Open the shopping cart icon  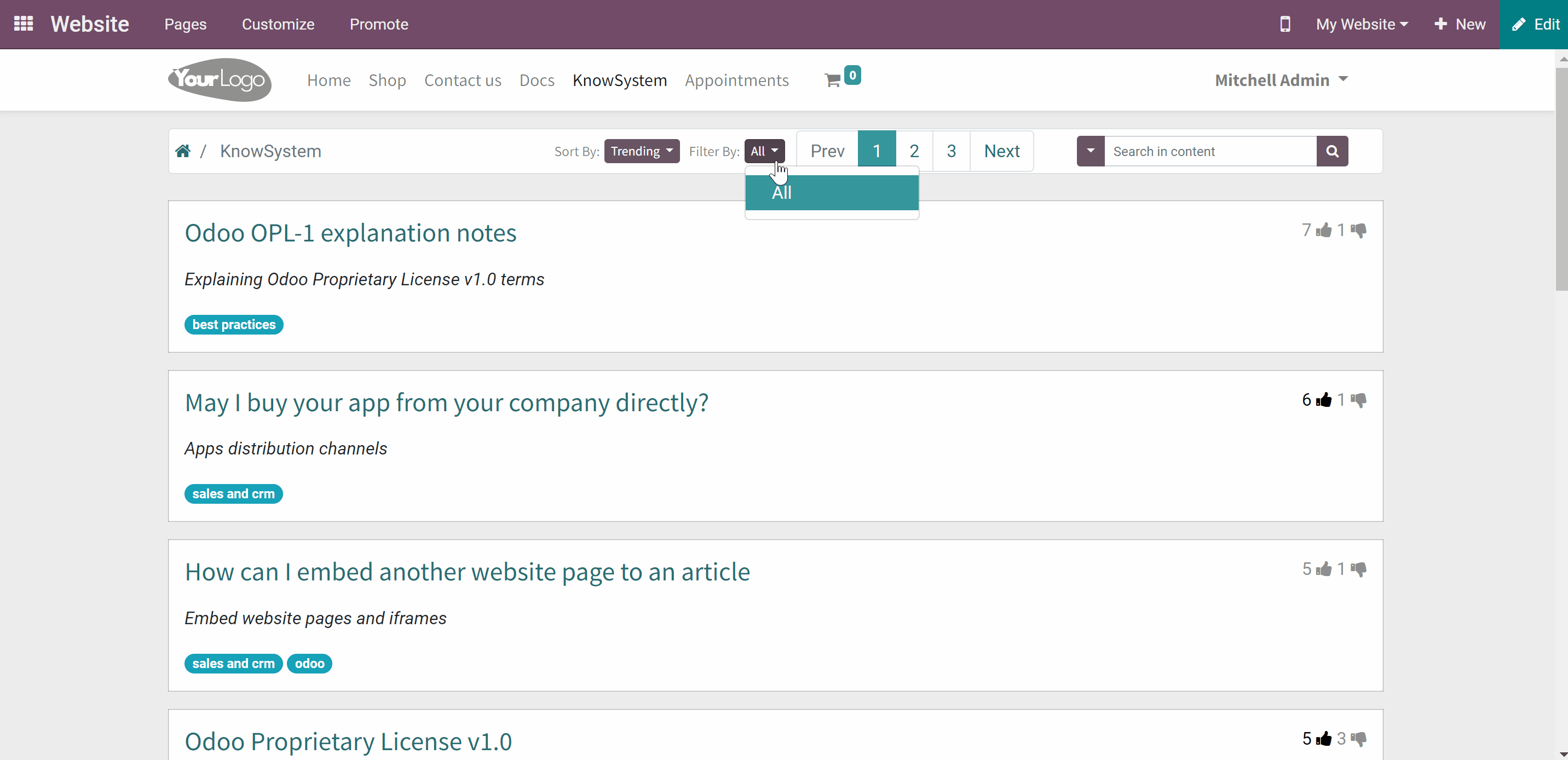point(832,80)
